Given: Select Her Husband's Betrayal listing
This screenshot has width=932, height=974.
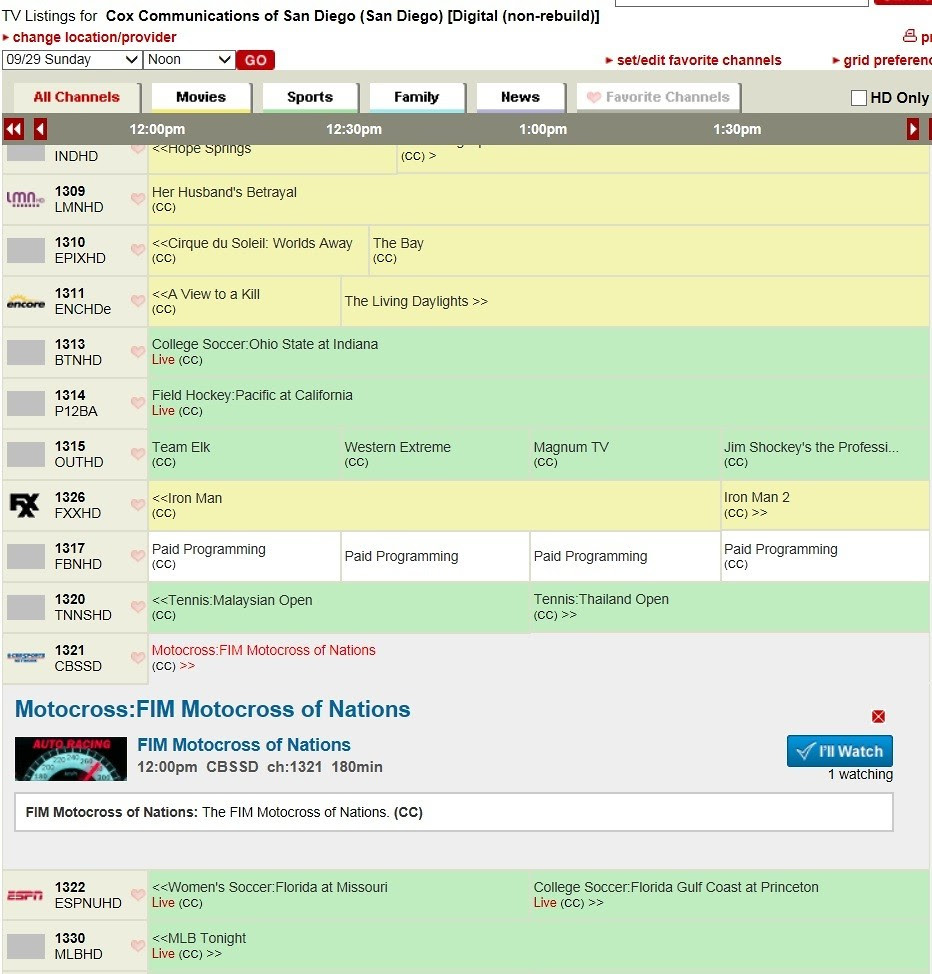Looking at the screenshot, I should (224, 193).
